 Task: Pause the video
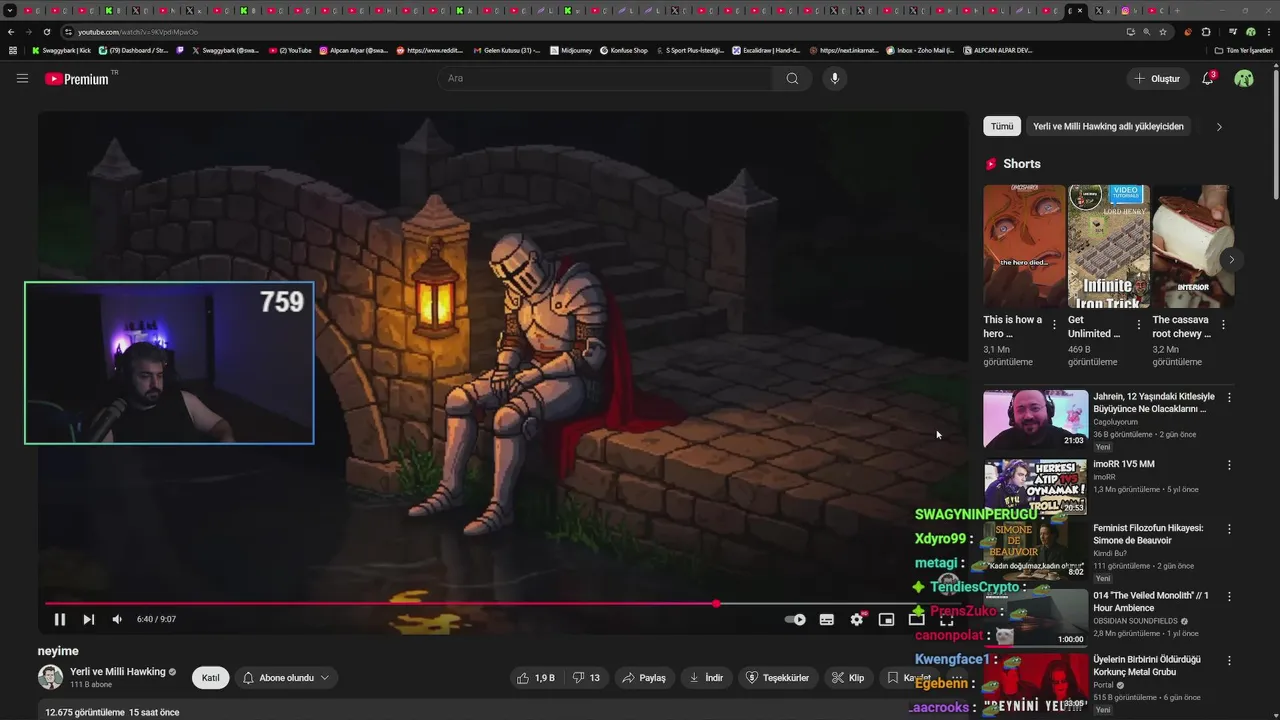(x=59, y=619)
